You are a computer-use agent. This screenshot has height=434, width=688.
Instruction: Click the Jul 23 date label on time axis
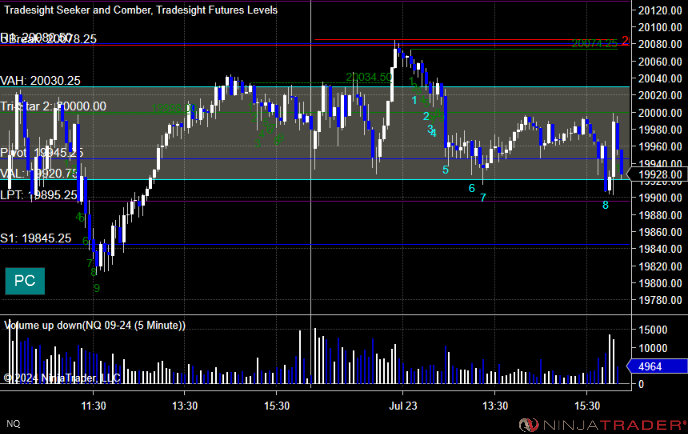click(403, 406)
